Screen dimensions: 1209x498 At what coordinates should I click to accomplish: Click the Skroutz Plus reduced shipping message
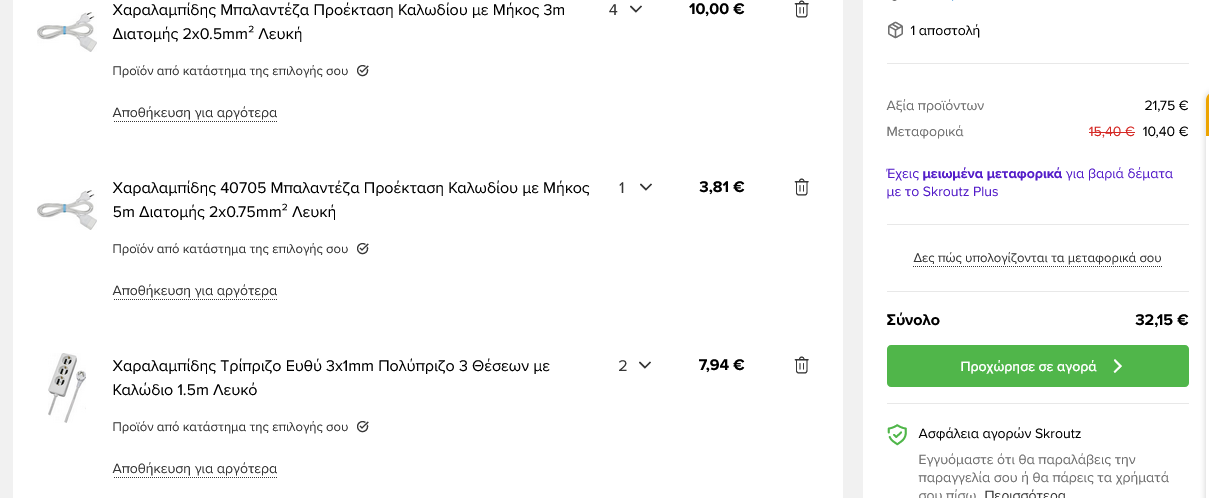(1030, 182)
